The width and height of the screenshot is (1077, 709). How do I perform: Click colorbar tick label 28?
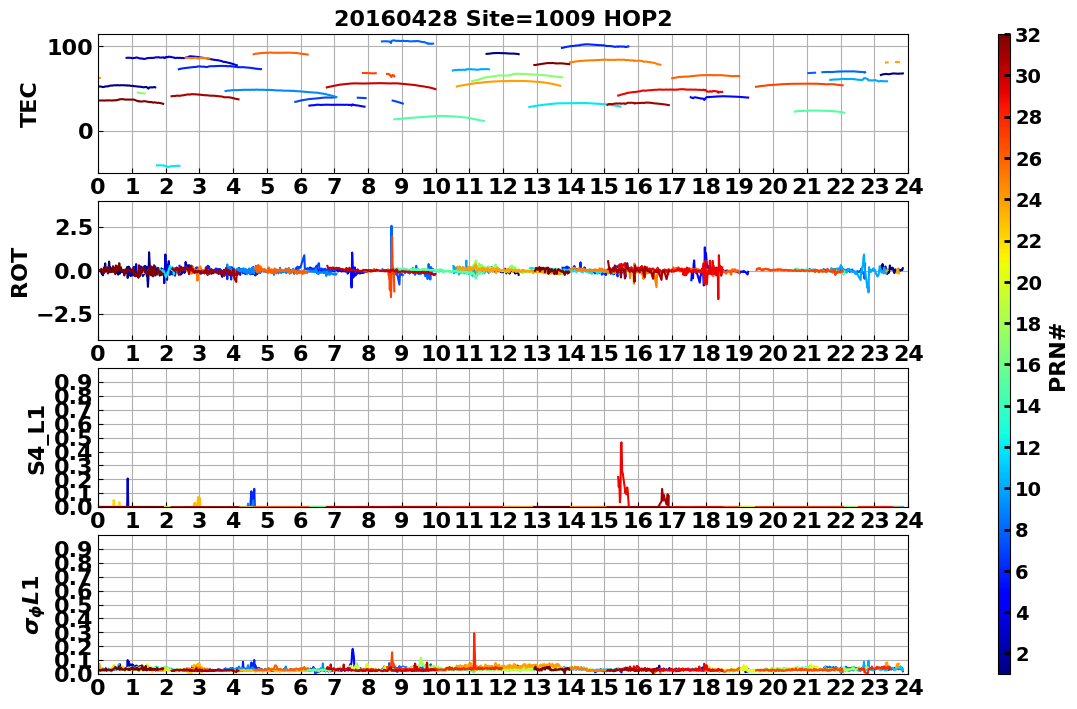(x=1028, y=117)
